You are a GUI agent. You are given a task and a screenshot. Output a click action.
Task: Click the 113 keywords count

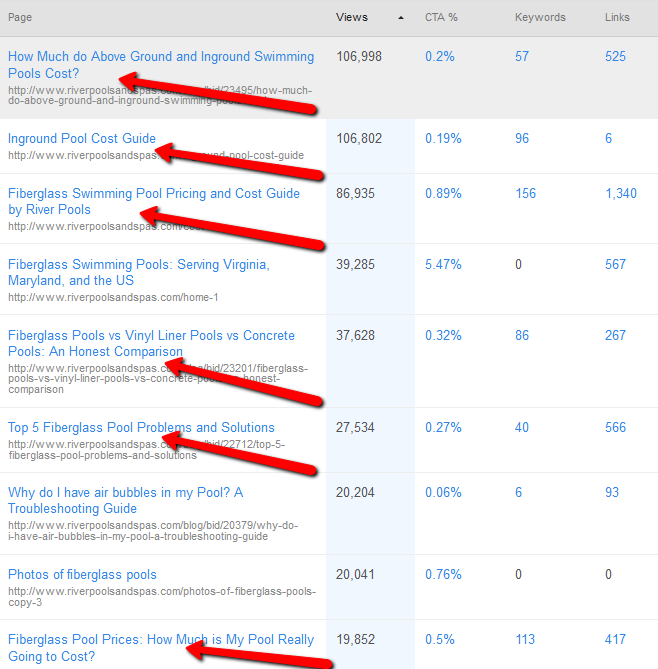pos(525,640)
